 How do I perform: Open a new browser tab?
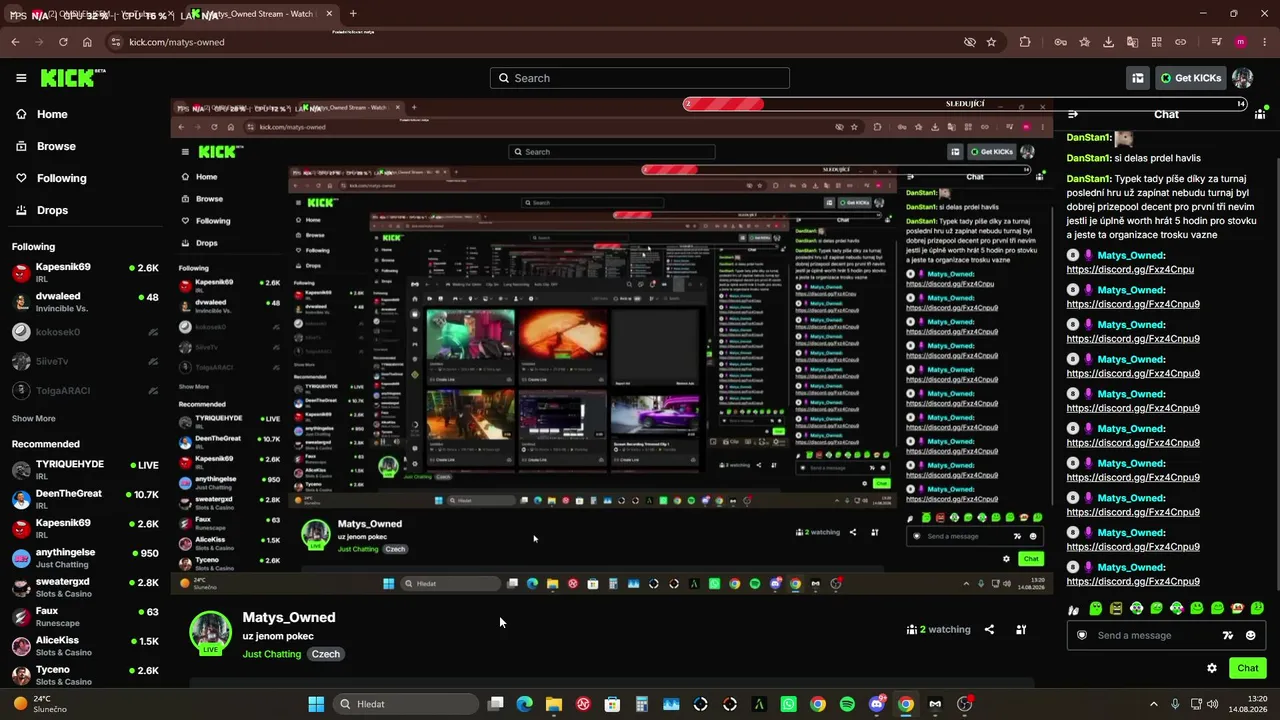pyautogui.click(x=353, y=14)
